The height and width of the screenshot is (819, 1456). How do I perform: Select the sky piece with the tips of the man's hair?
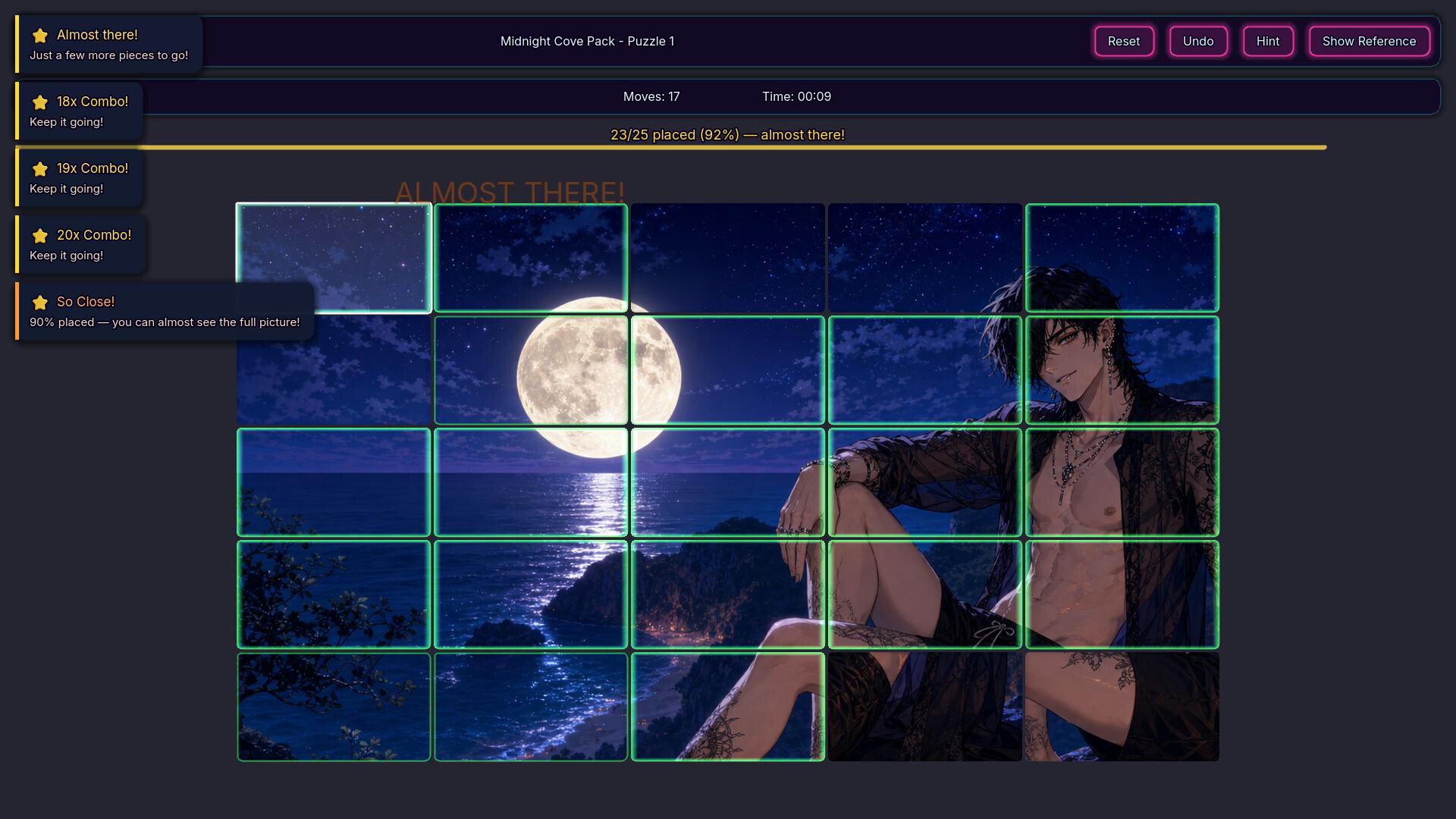pyautogui.click(x=925, y=258)
